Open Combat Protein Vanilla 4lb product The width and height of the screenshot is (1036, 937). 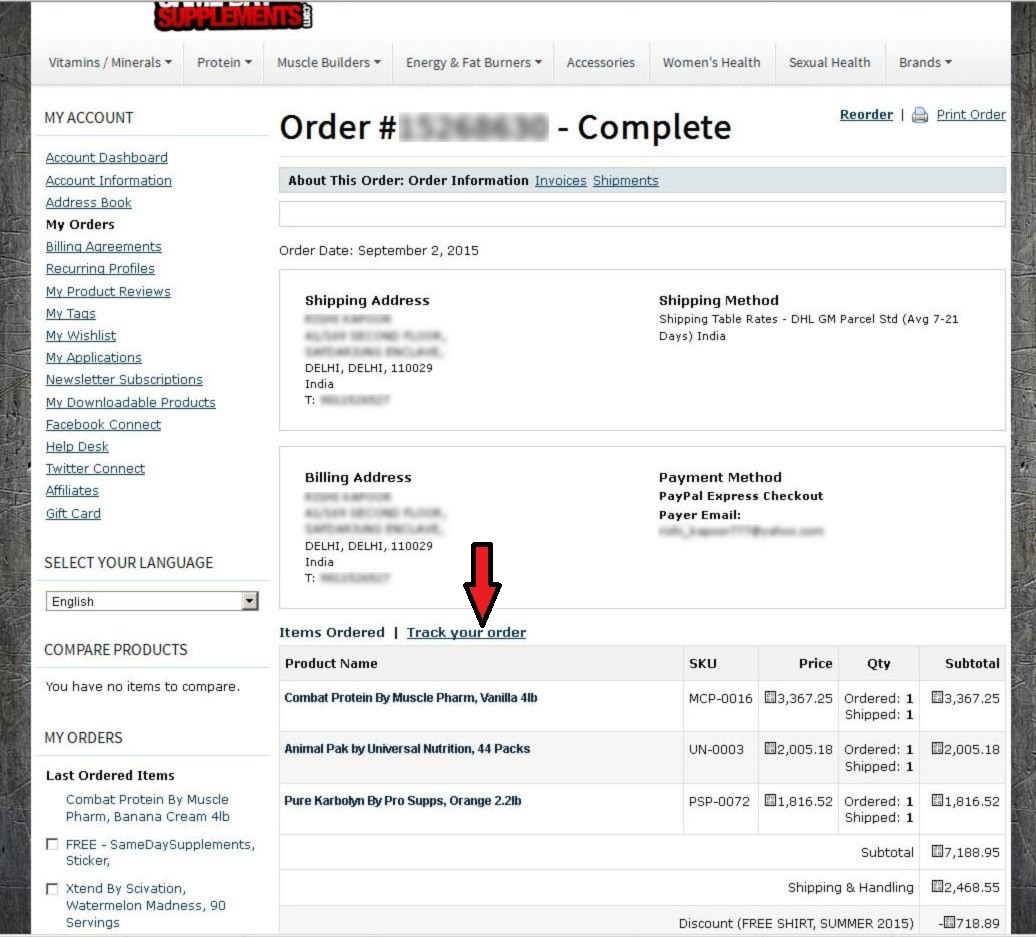410,698
